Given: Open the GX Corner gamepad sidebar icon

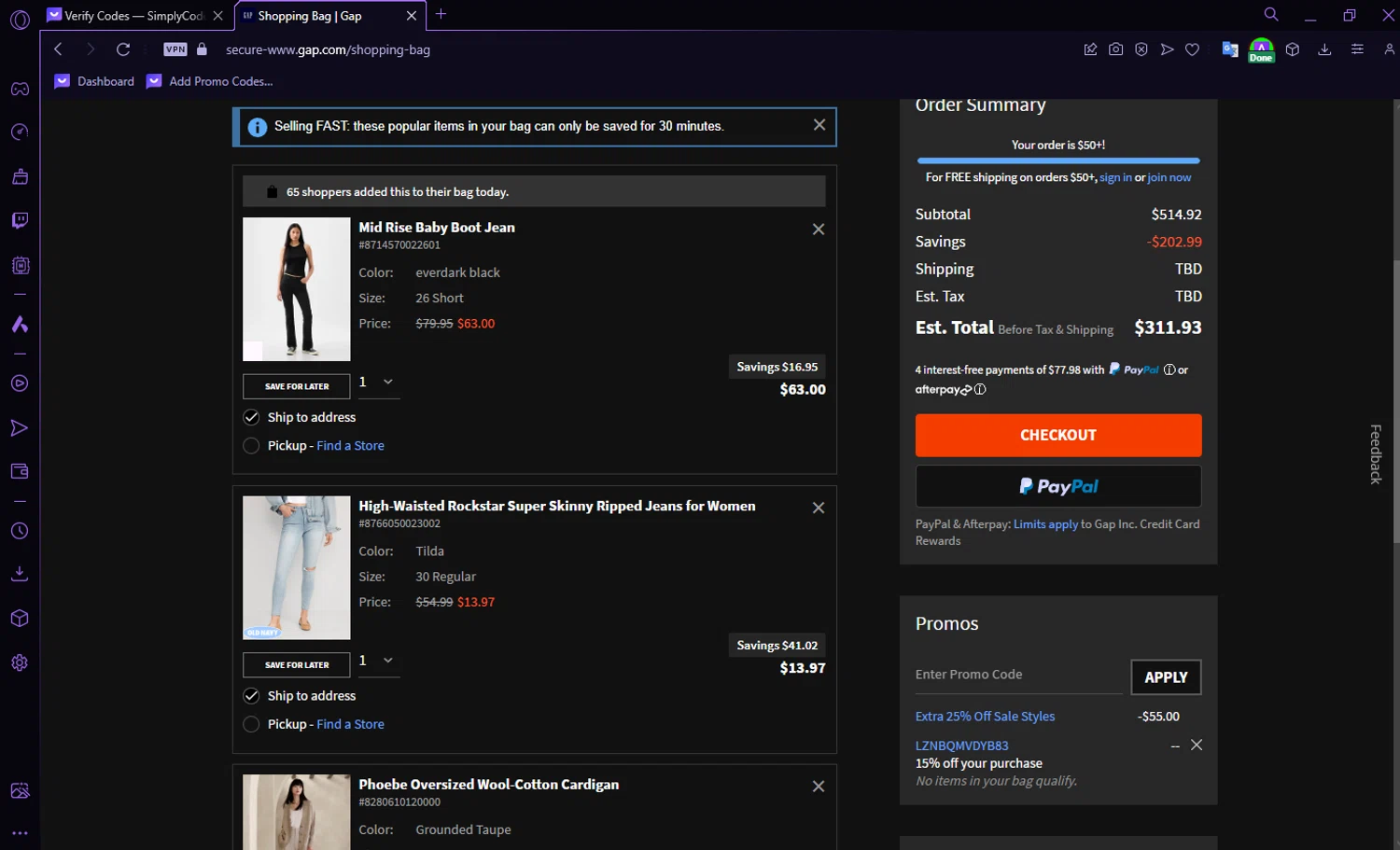Looking at the screenshot, I should (x=20, y=89).
